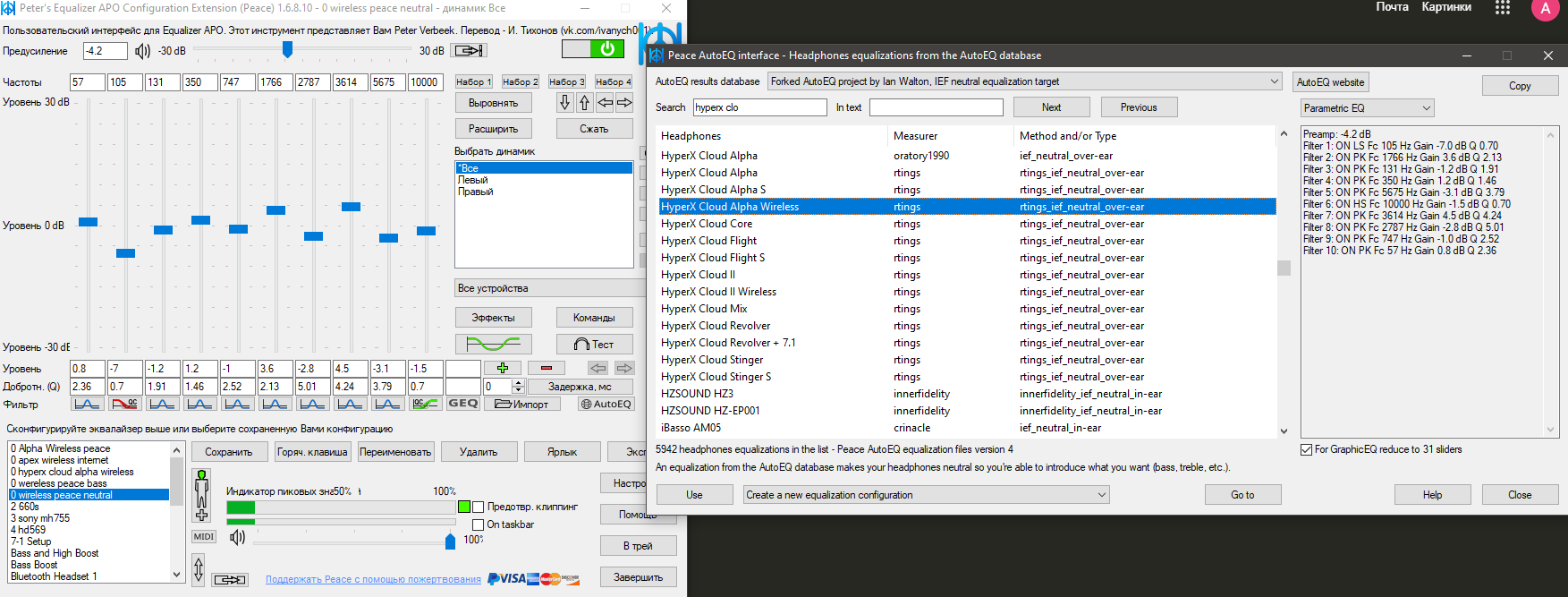Open the donation link Поддержать Peace
This screenshot has width=1568, height=597.
[373, 579]
